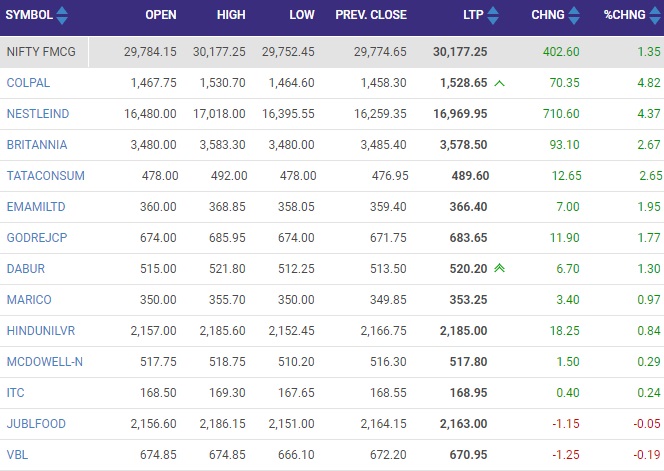Click GODREJCP LTP value 683.65
The image size is (664, 471).
point(468,237)
